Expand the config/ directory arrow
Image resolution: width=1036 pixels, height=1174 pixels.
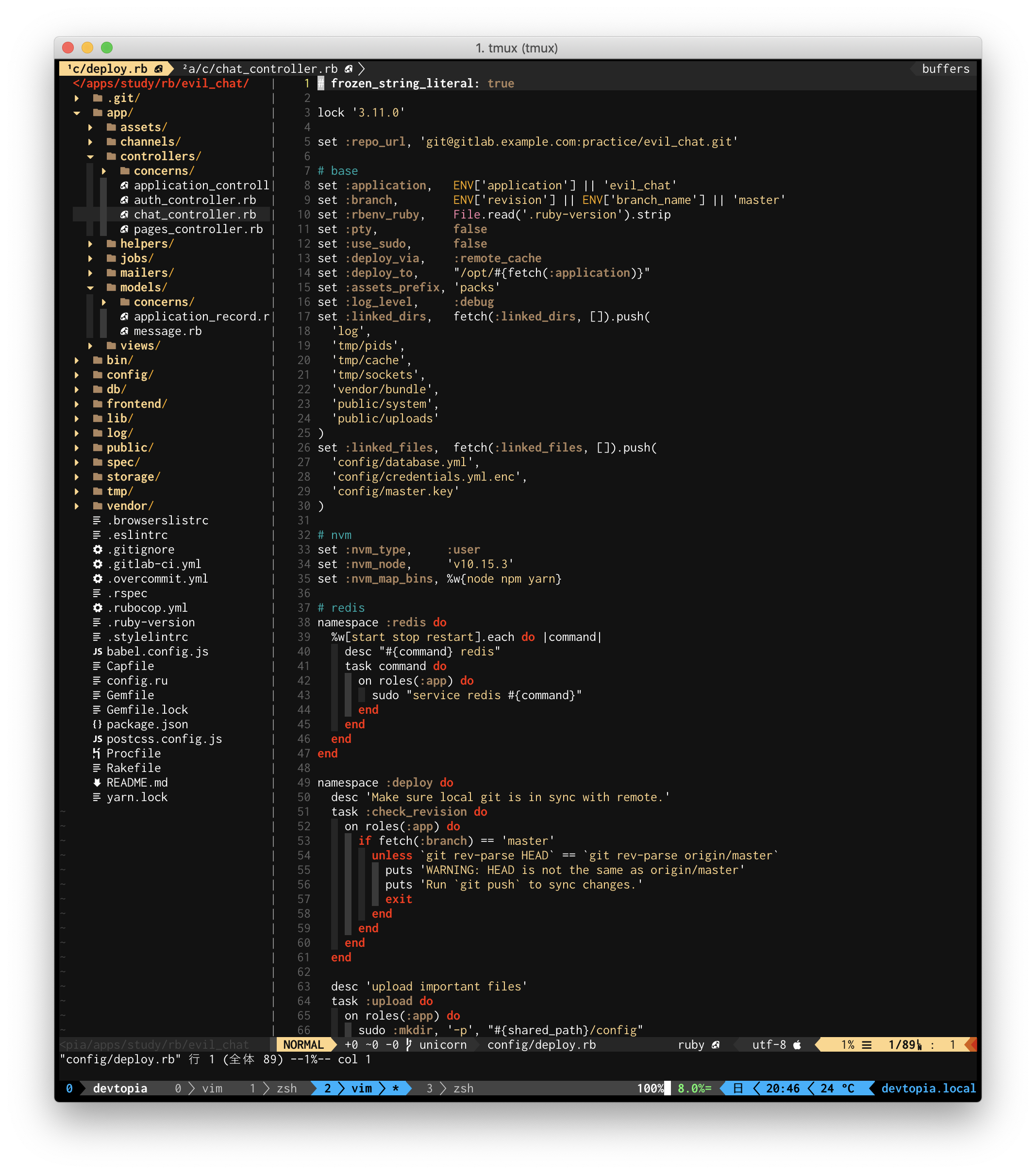77,375
